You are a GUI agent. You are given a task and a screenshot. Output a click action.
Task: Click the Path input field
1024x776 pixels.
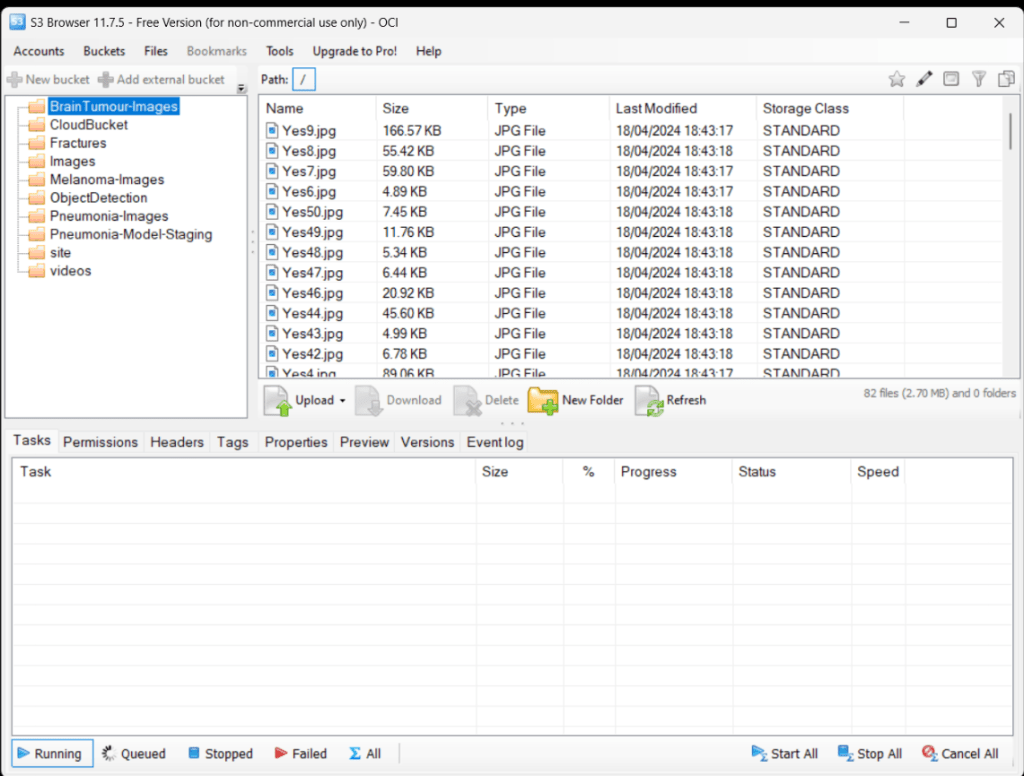303,79
